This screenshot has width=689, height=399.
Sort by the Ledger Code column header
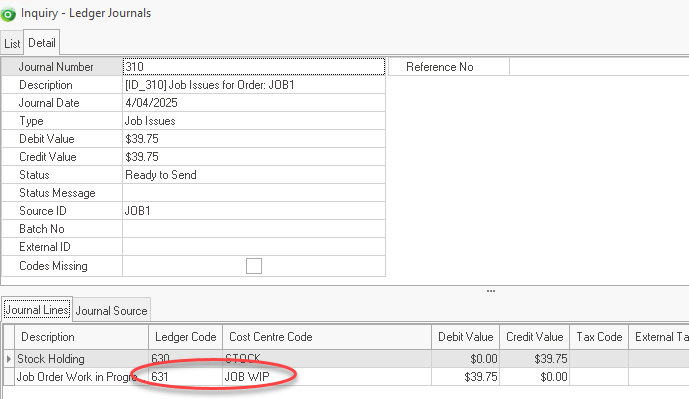pos(185,337)
